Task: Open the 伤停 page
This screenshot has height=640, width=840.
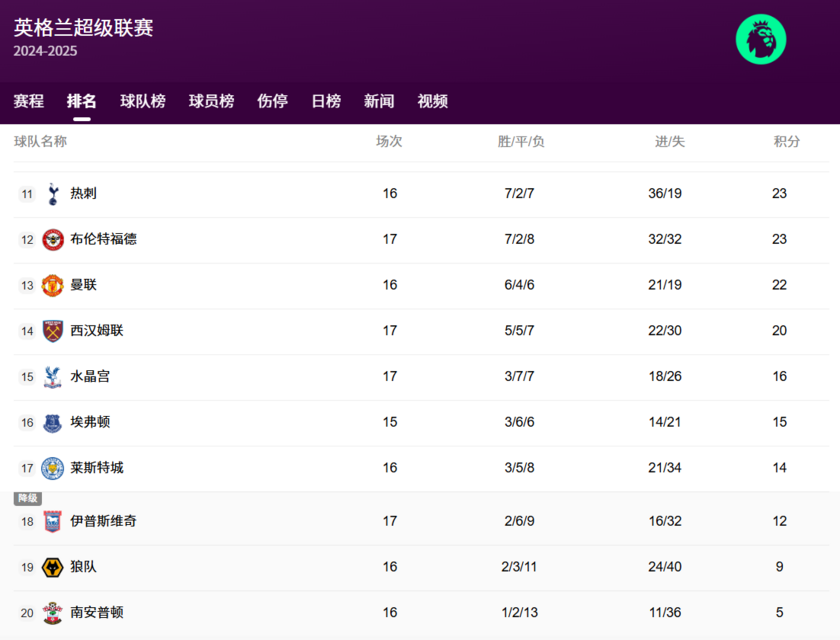Action: [x=271, y=101]
